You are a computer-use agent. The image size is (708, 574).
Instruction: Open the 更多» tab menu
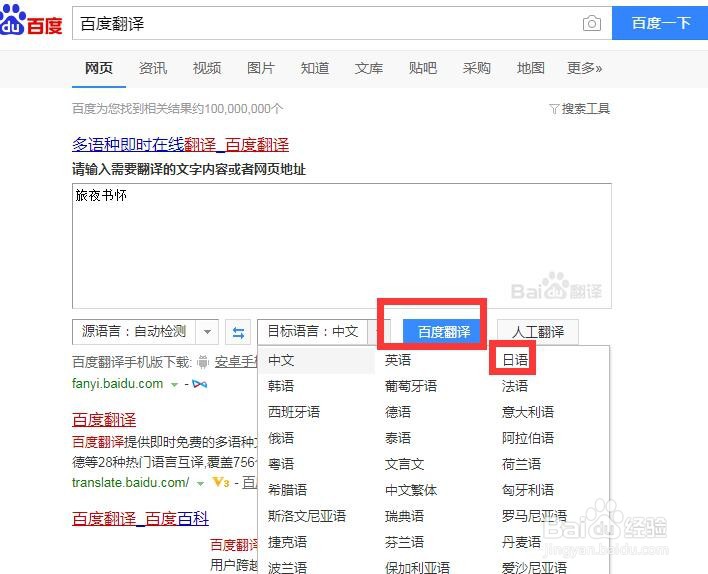pos(584,68)
